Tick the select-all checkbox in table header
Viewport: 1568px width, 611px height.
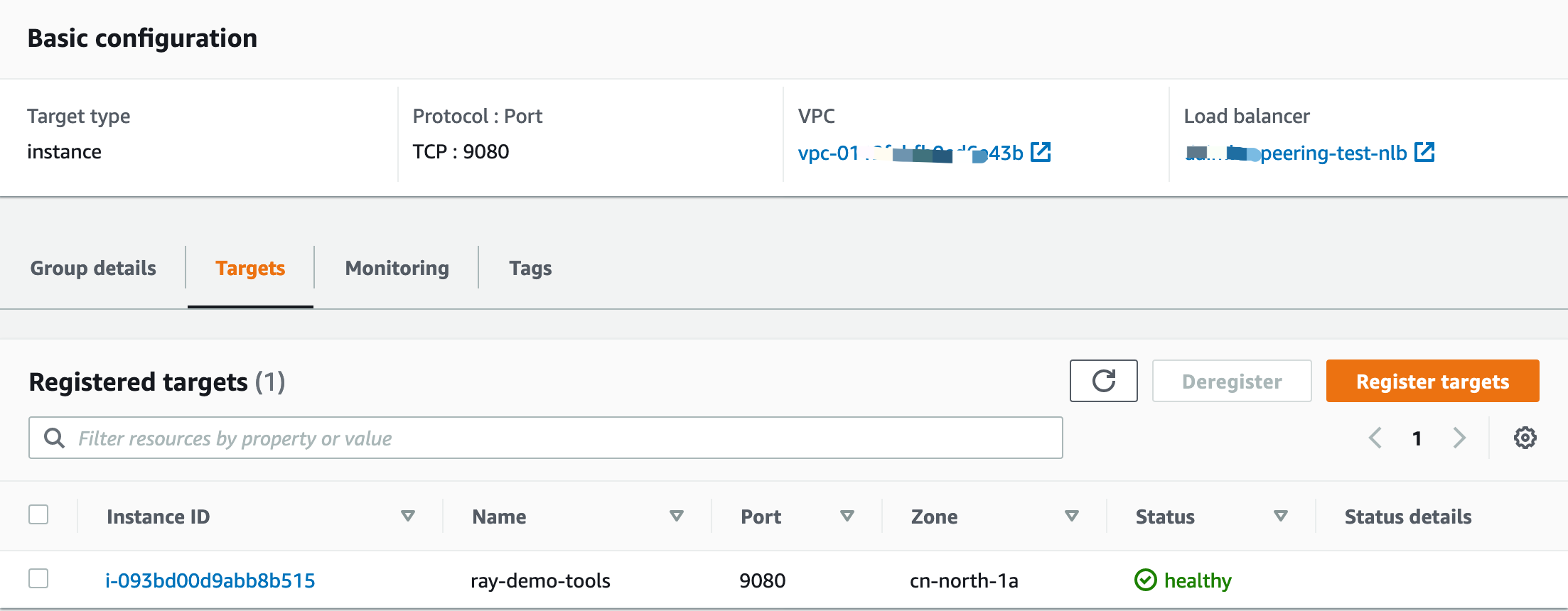tap(38, 514)
